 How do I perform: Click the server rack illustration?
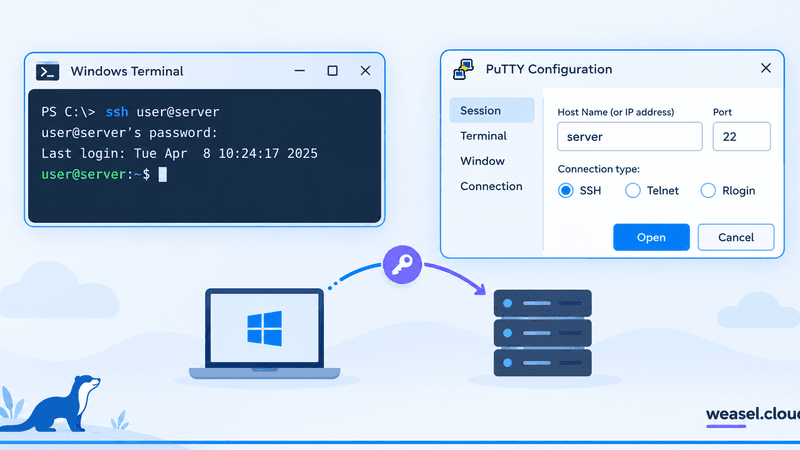(542, 333)
